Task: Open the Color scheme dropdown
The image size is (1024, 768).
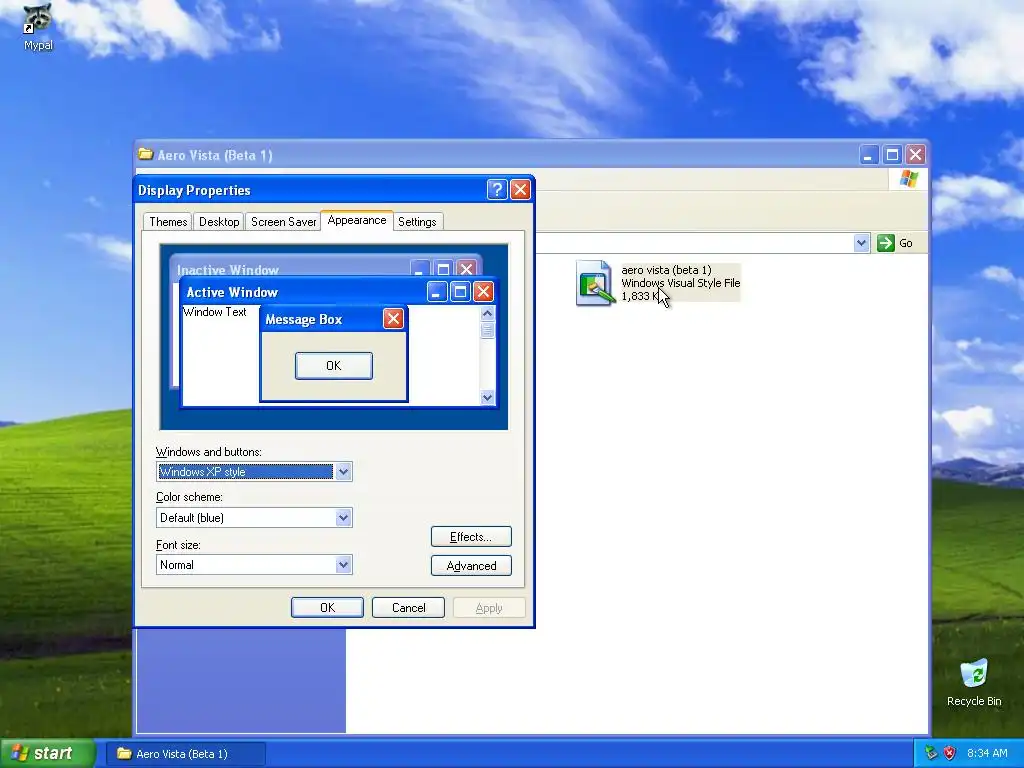Action: click(344, 518)
